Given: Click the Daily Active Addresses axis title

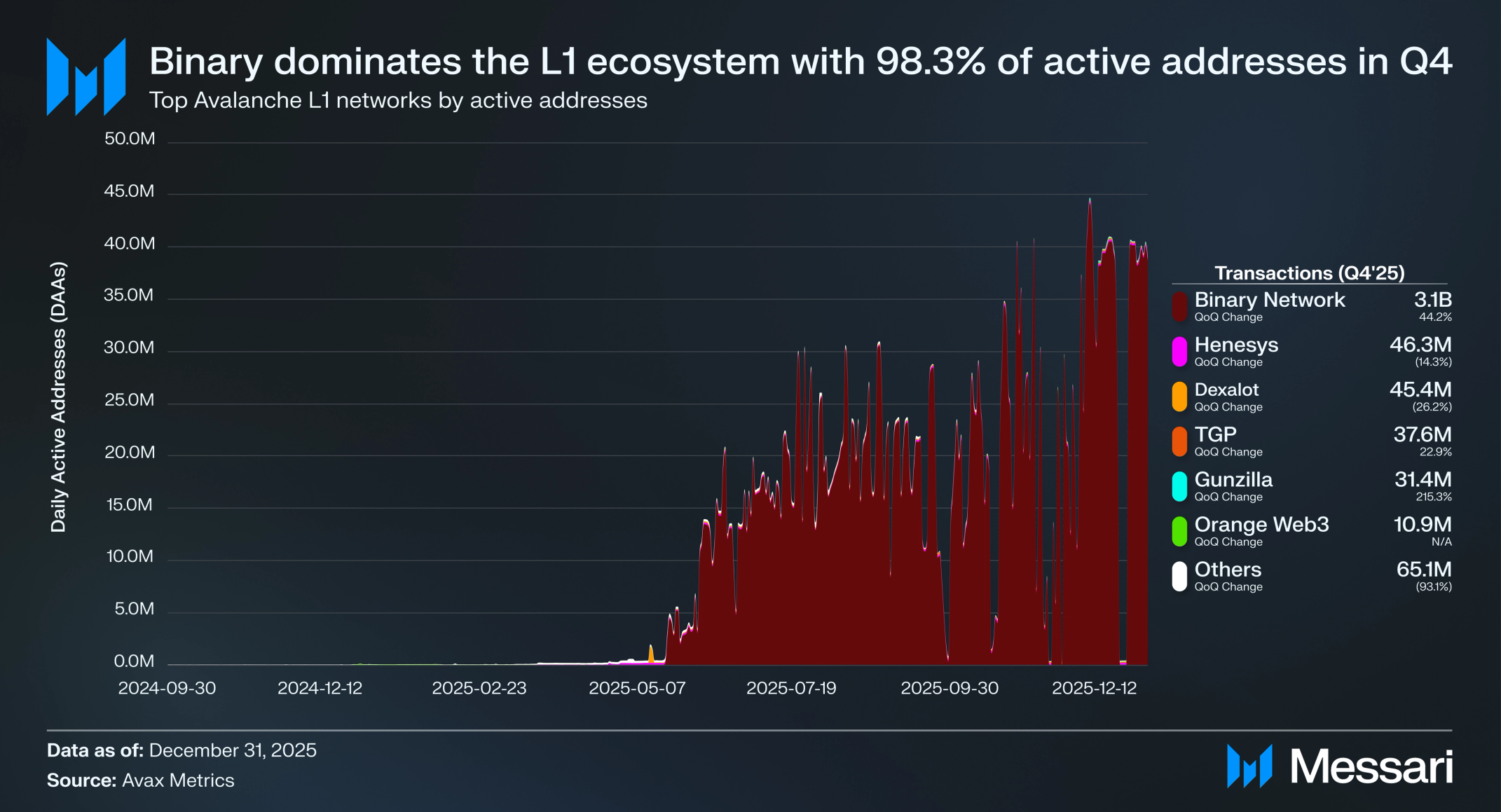Looking at the screenshot, I should click(58, 397).
